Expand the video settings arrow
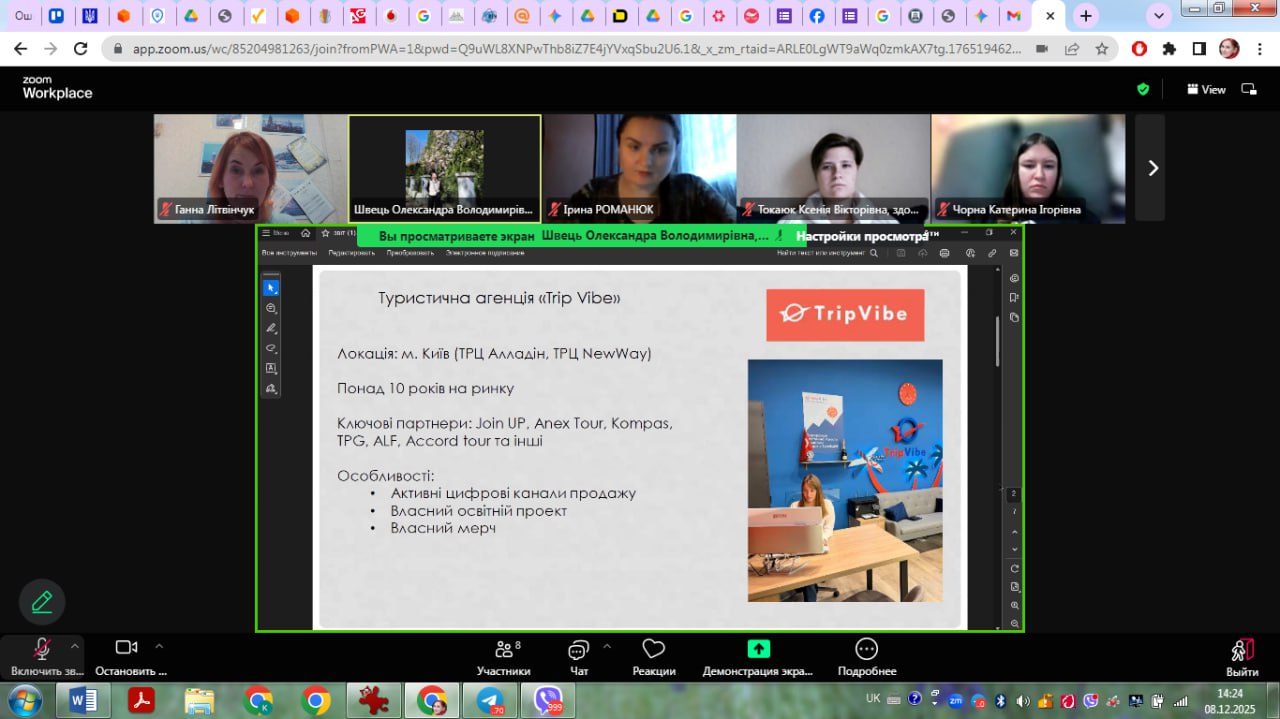The height and width of the screenshot is (719, 1280). click(159, 645)
